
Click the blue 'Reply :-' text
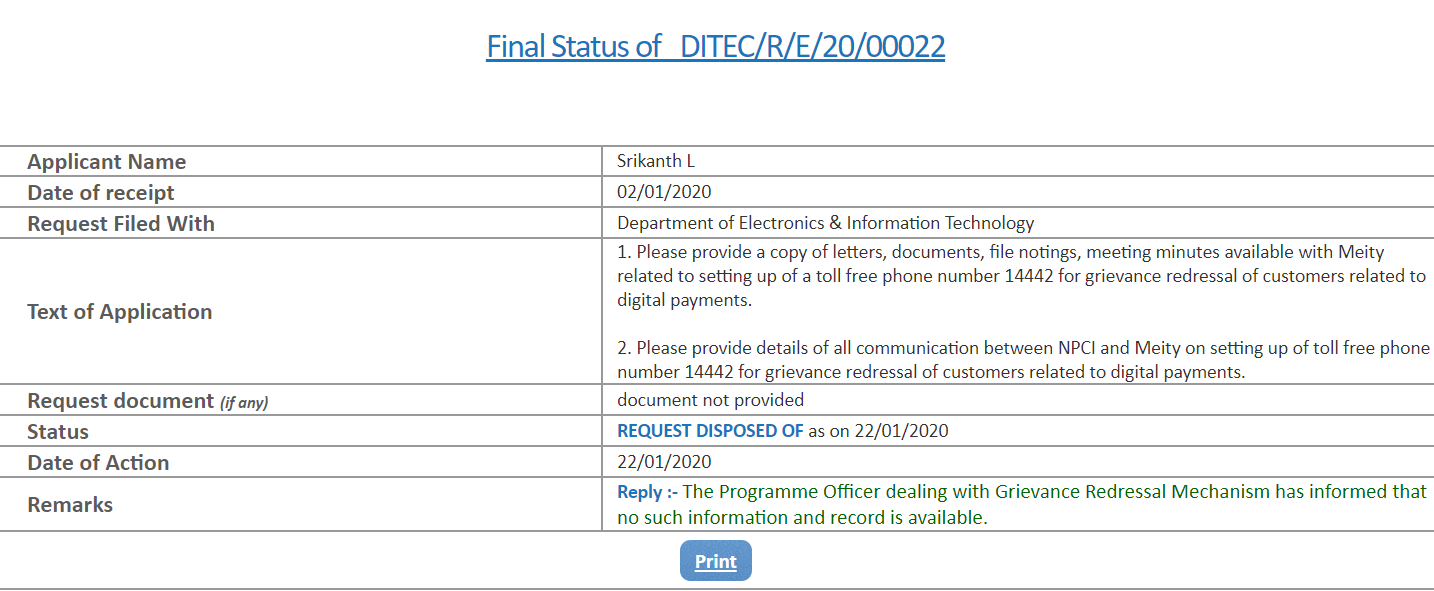point(647,492)
